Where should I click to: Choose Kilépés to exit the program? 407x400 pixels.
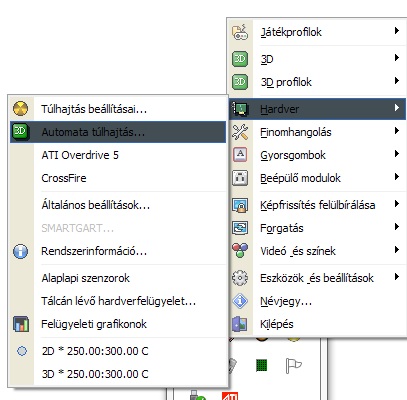coord(277,324)
